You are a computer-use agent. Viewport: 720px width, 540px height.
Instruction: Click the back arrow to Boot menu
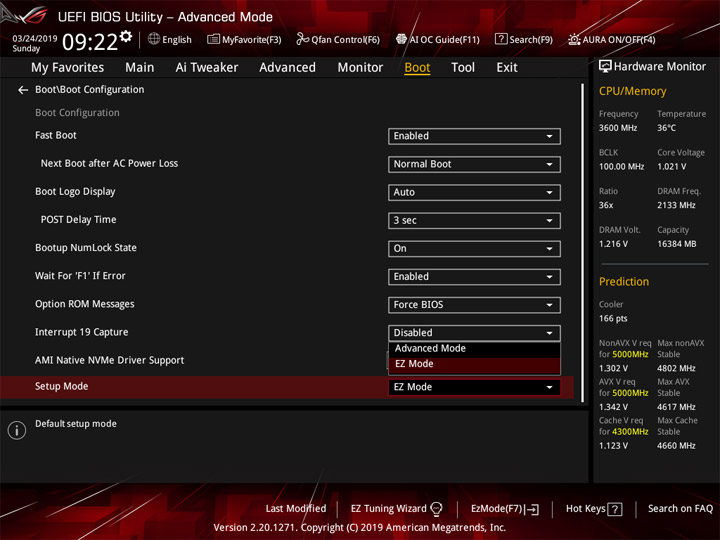pyautogui.click(x=22, y=90)
